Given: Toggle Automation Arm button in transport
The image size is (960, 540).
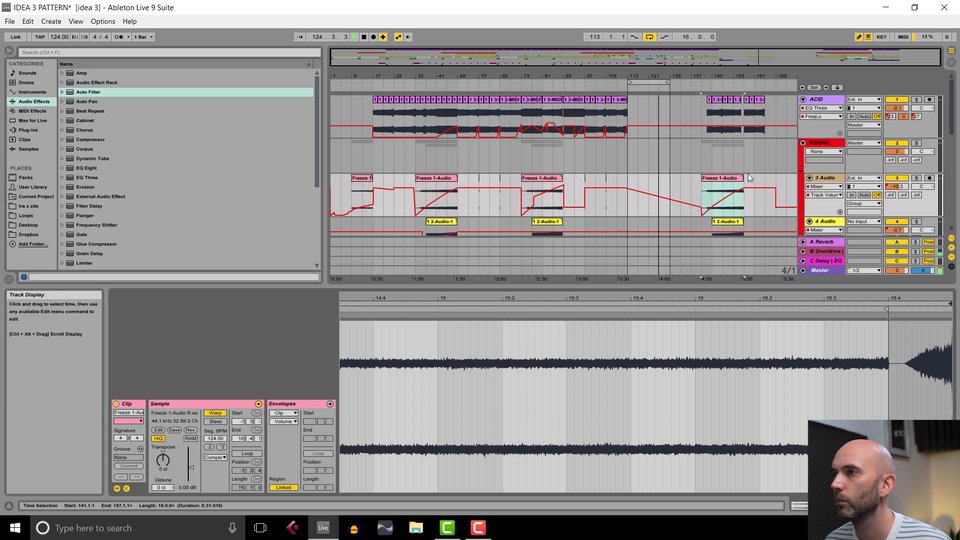Looking at the screenshot, I should click(398, 37).
